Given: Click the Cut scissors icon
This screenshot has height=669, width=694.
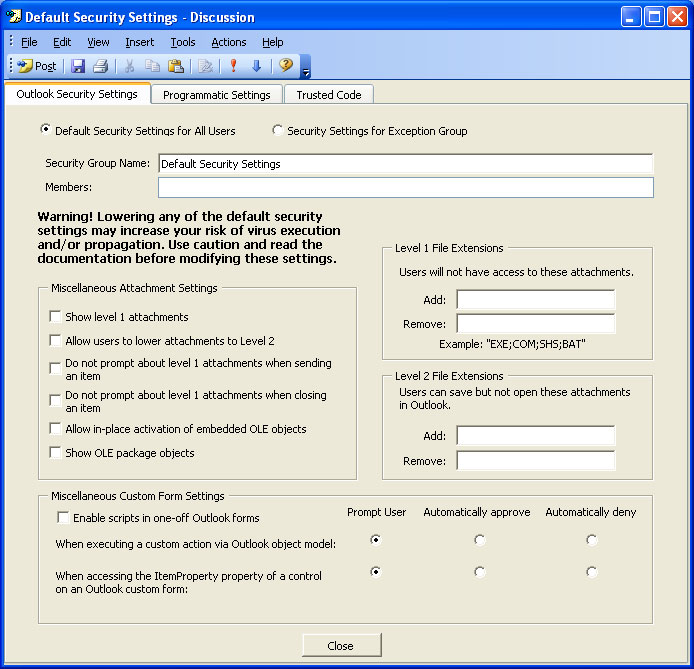Looking at the screenshot, I should coord(129,66).
